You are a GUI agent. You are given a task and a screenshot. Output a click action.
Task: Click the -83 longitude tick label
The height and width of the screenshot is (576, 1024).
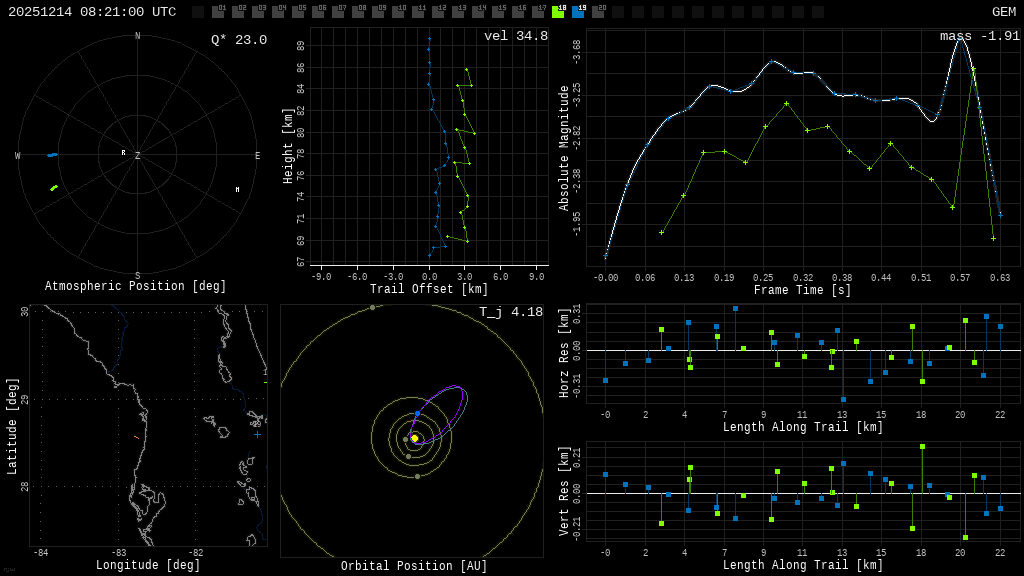[x=118, y=552]
